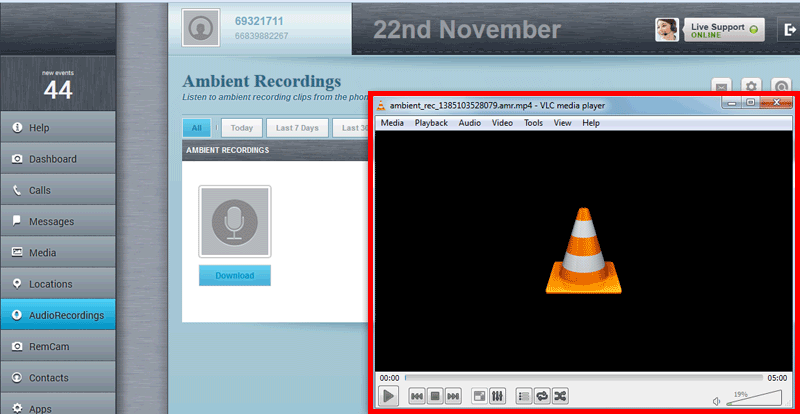Open VLC extended settings equalizer icon
800x414 pixels.
click(497, 396)
